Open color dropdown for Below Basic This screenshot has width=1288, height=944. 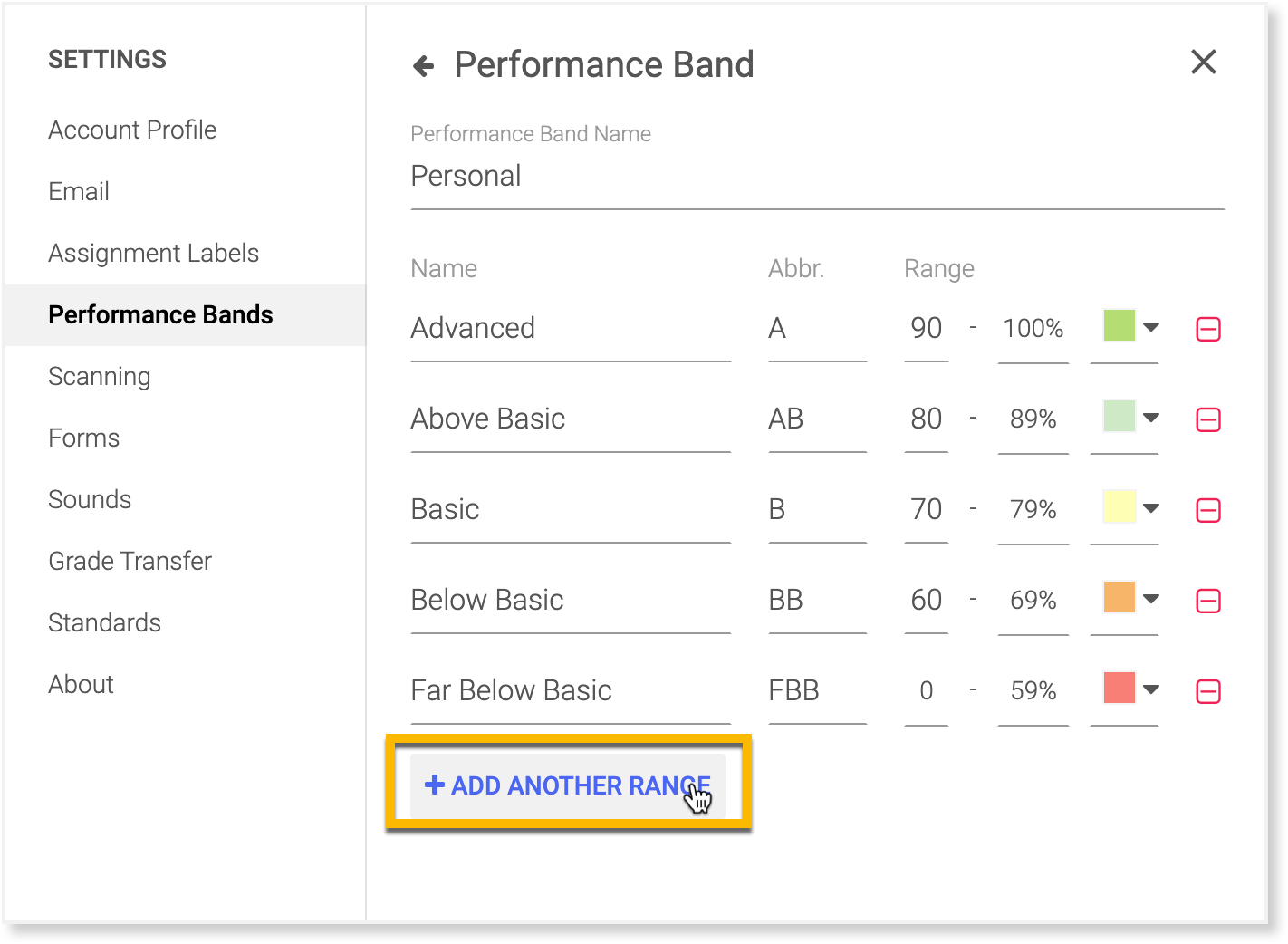[x=1150, y=599]
